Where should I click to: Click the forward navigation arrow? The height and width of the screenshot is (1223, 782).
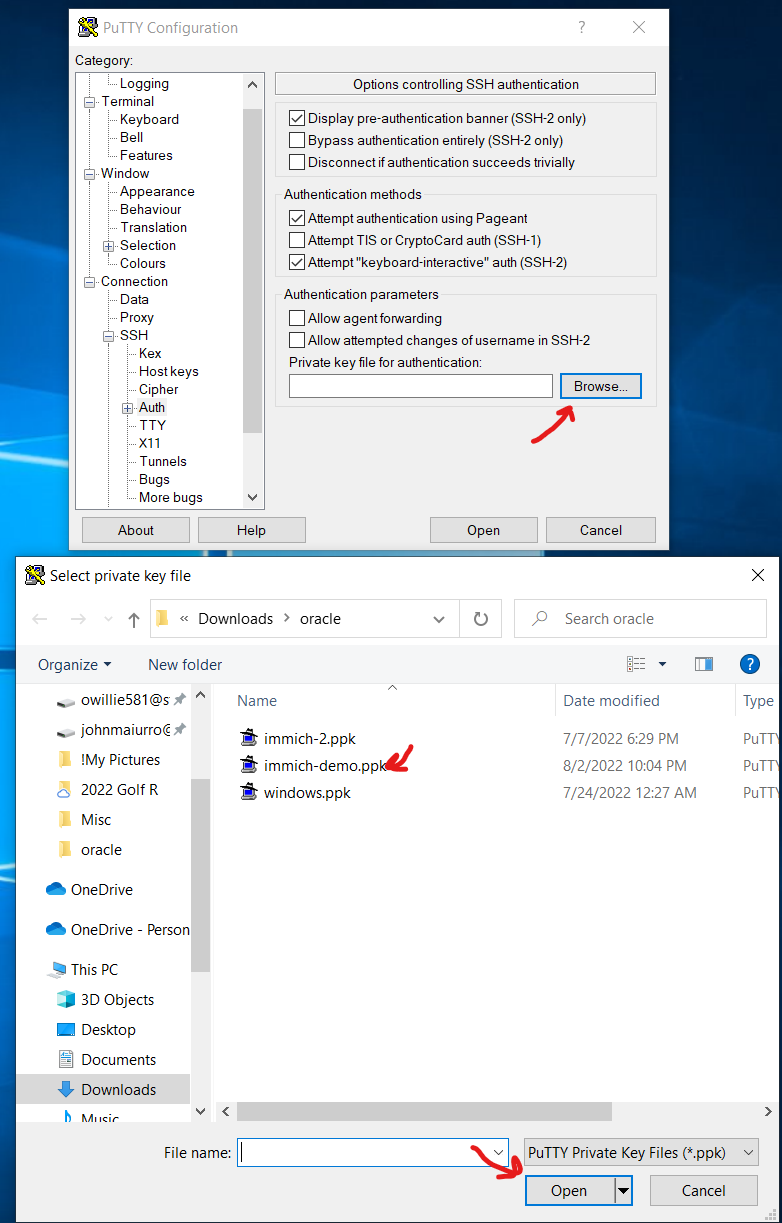(78, 620)
